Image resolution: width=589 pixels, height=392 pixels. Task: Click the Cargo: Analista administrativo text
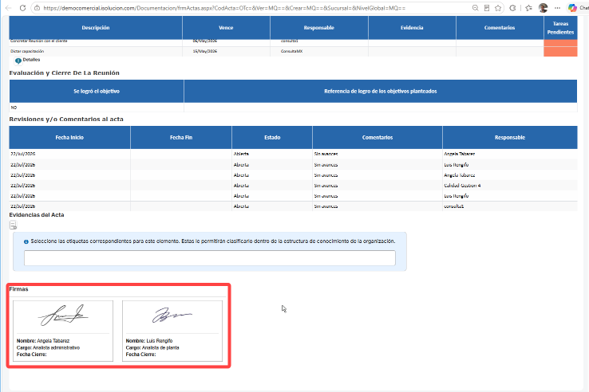tap(48, 347)
